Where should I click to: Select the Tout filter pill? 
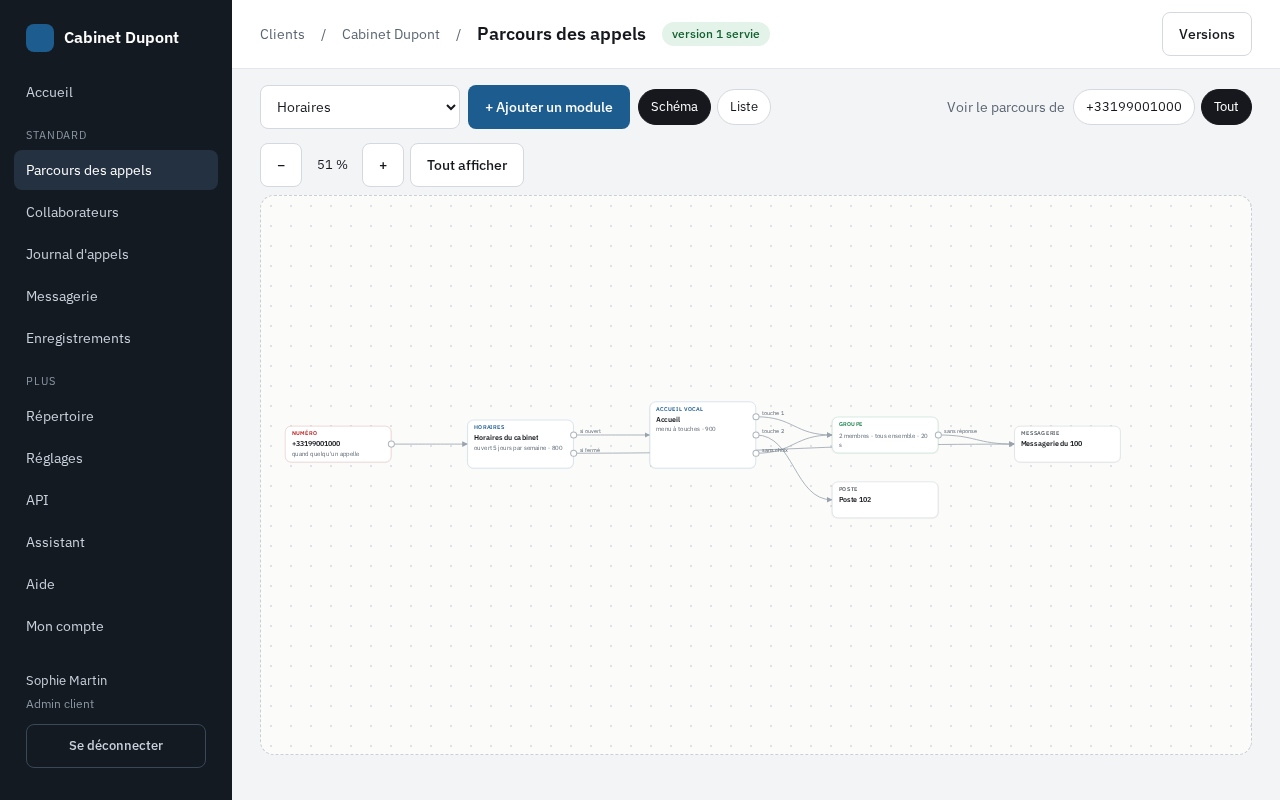coord(1226,107)
